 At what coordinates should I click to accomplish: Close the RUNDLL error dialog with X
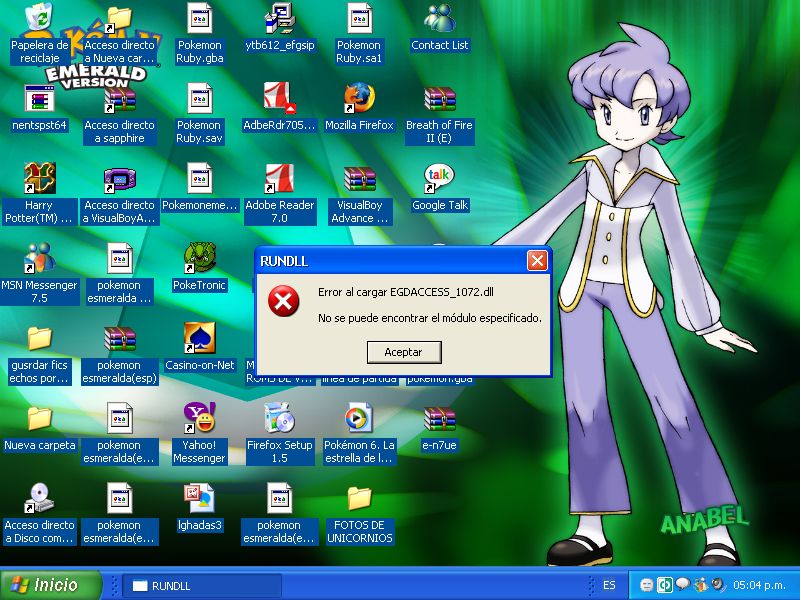pyautogui.click(x=537, y=261)
